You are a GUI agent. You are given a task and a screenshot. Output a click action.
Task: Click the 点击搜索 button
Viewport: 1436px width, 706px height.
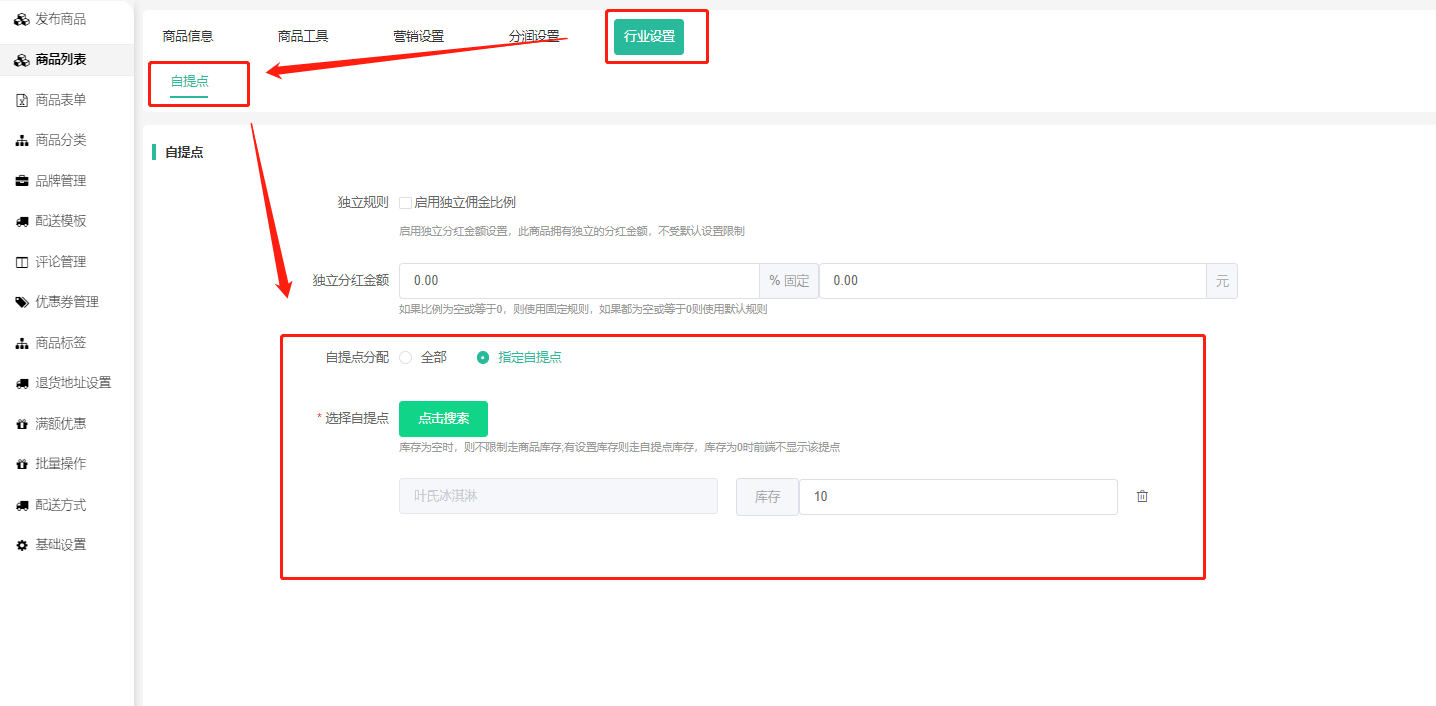click(443, 418)
